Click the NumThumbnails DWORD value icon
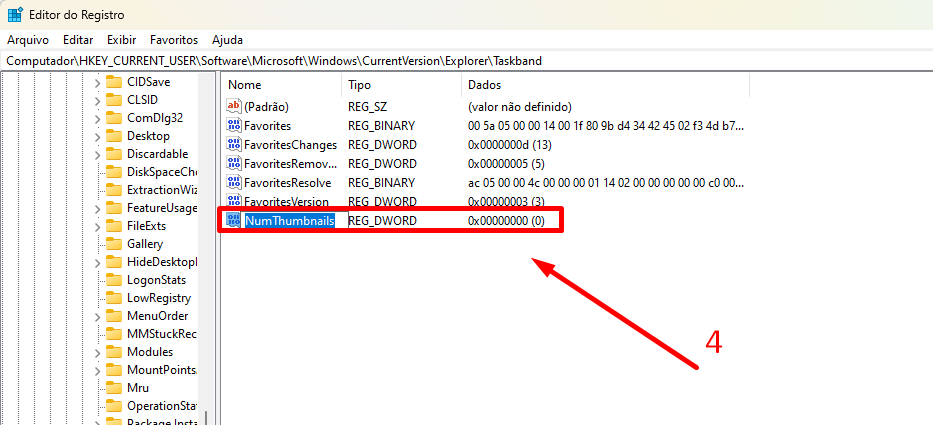 [x=234, y=220]
